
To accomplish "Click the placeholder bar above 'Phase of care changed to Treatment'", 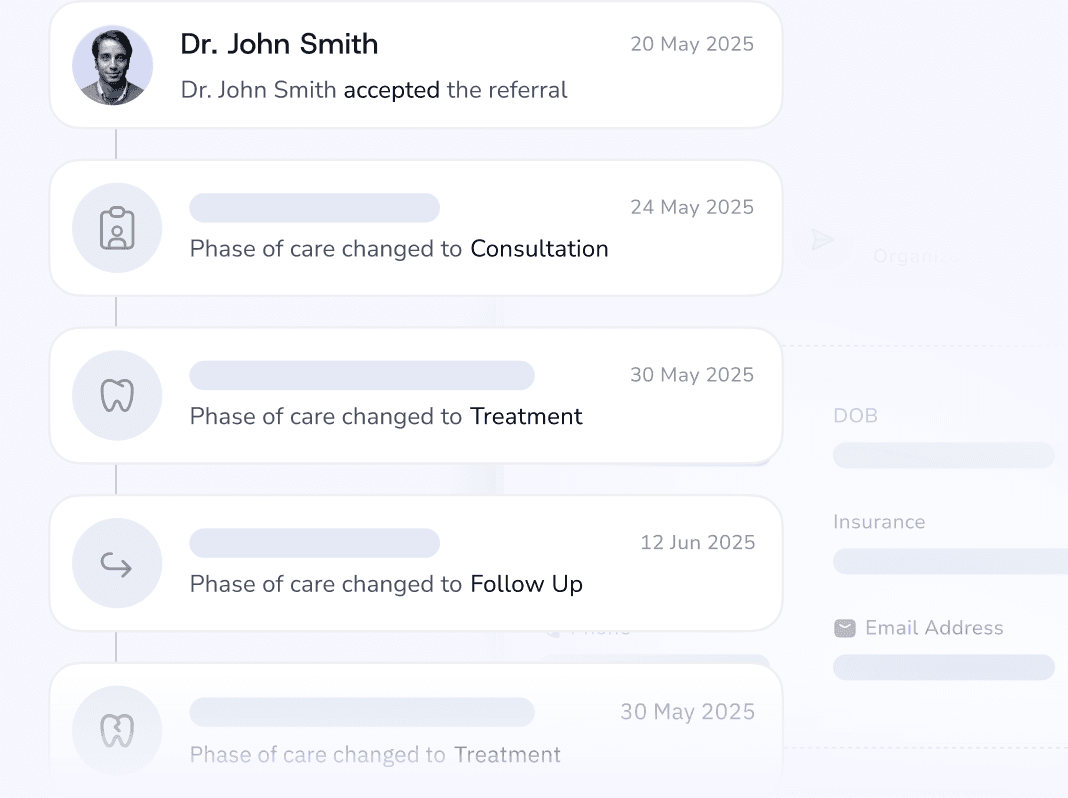I will click(362, 375).
